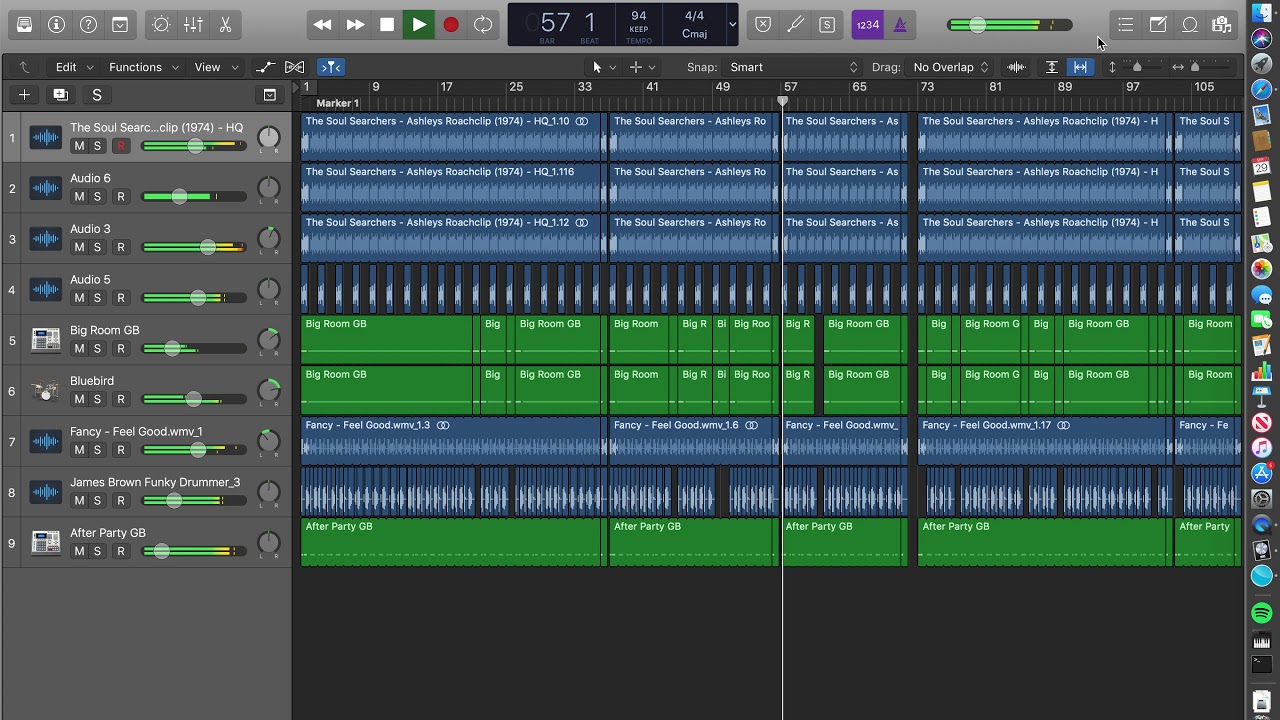Open the List Editors
Viewport: 1280px width, 720px height.
click(x=1126, y=25)
